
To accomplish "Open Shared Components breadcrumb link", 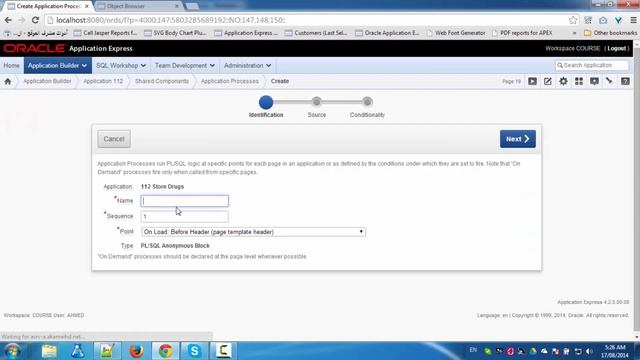I will (162, 81).
